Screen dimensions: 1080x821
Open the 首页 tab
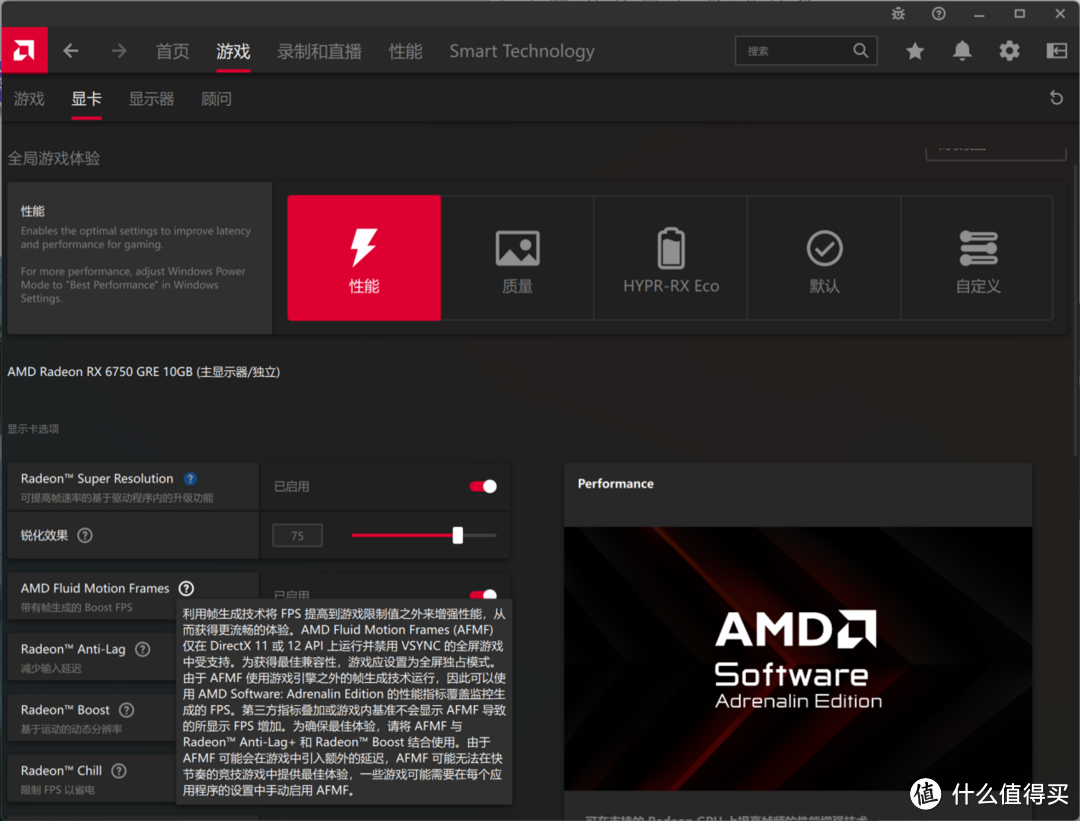(172, 51)
